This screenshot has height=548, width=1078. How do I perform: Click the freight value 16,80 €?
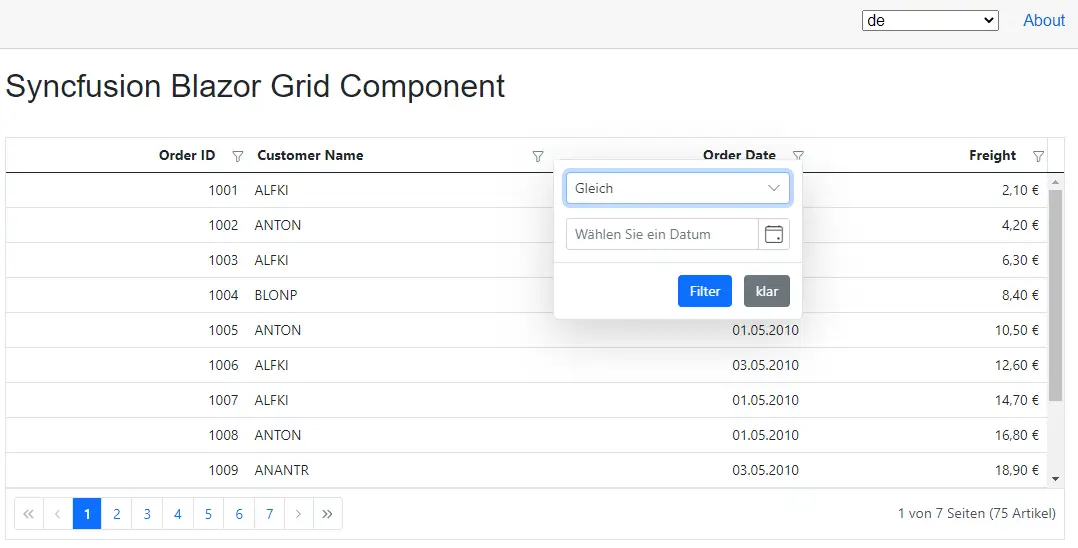(1017, 435)
